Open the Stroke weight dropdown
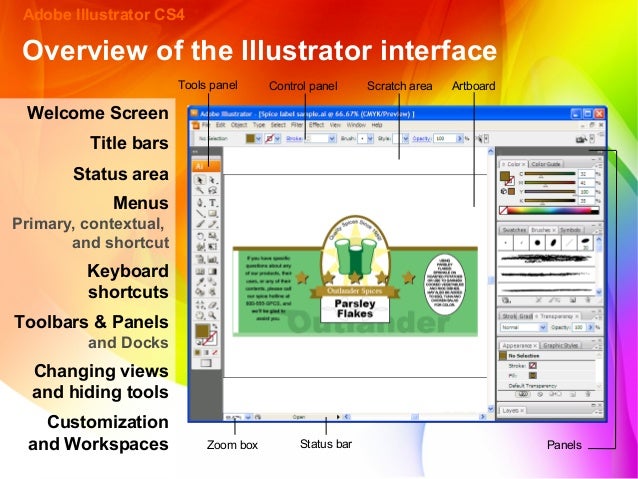This screenshot has height=479, width=638. coord(332,139)
